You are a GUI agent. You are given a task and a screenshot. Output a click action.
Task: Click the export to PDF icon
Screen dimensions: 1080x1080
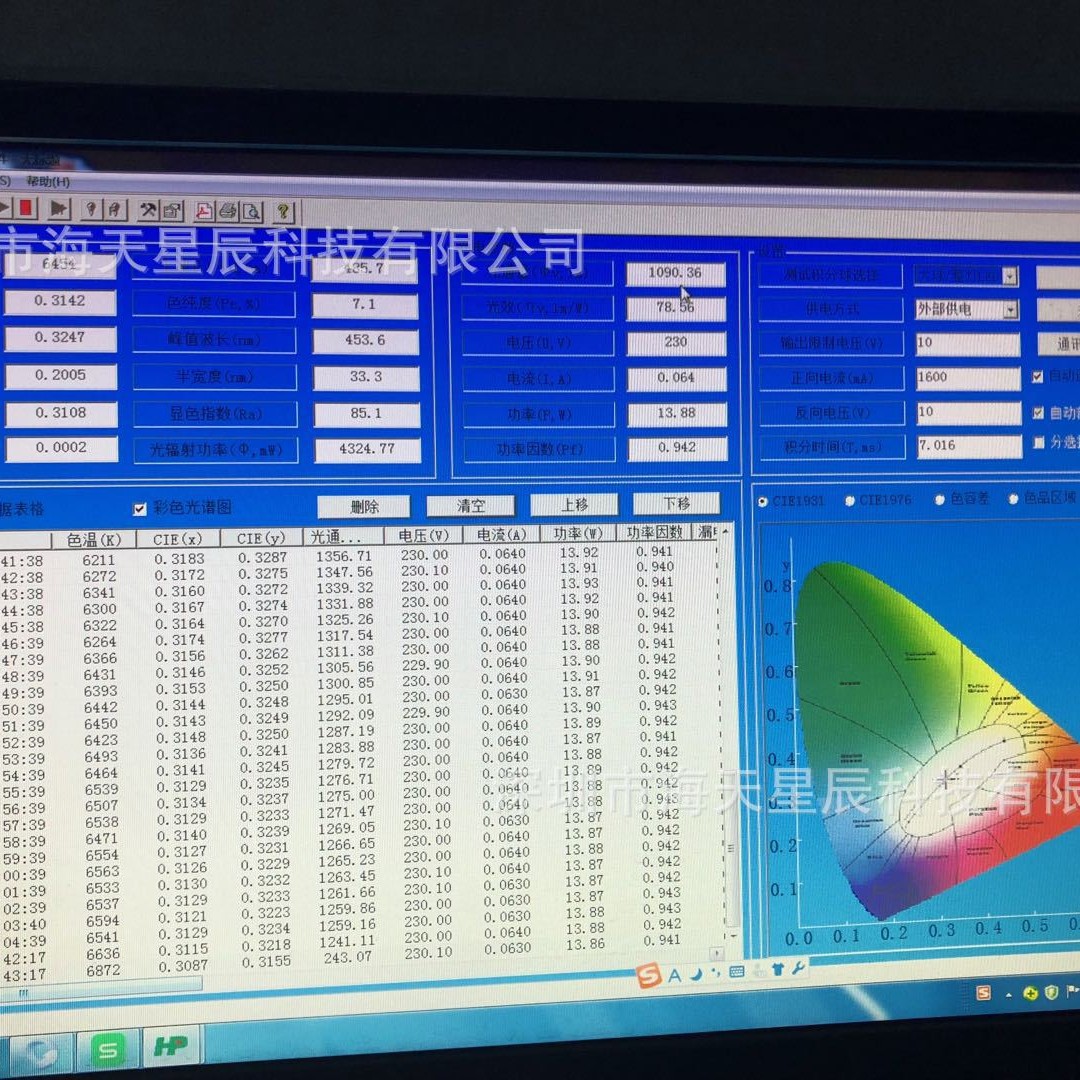tap(204, 211)
